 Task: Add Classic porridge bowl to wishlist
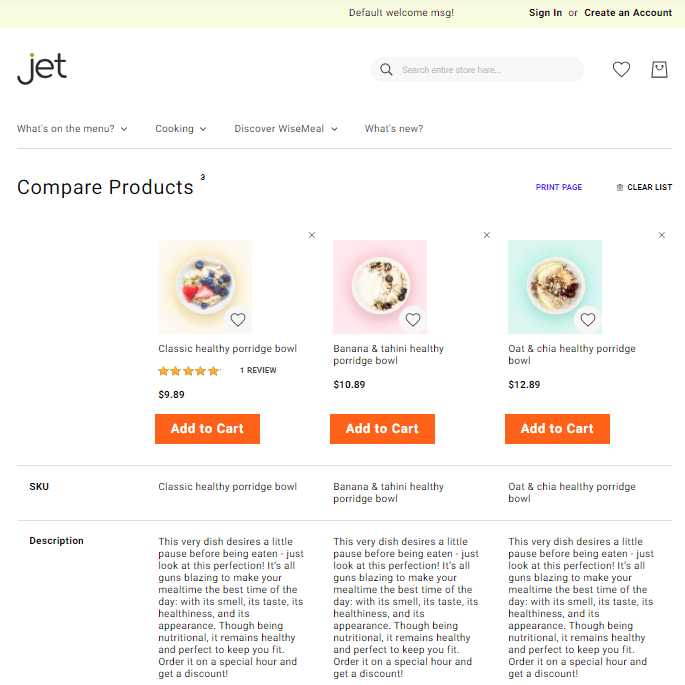pyautogui.click(x=238, y=320)
